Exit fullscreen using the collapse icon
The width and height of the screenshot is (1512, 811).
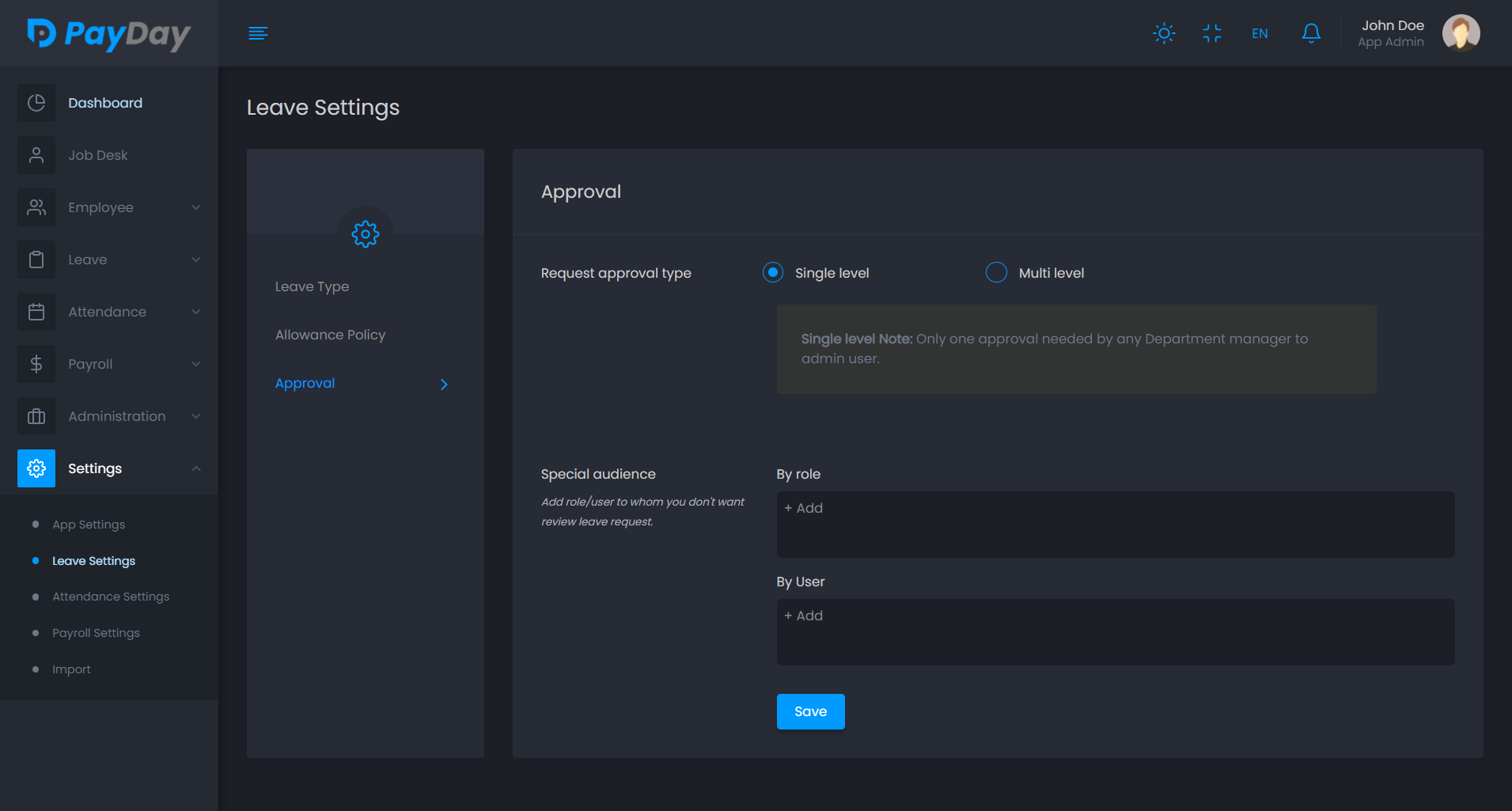(x=1211, y=33)
